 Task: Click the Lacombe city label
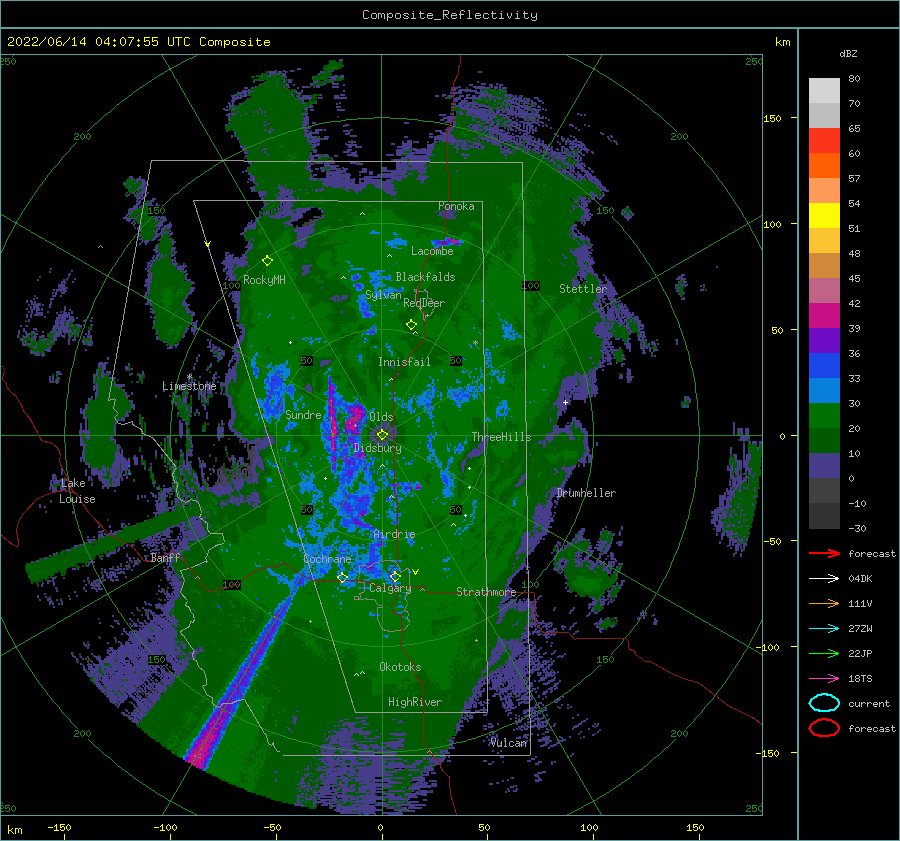(x=432, y=251)
